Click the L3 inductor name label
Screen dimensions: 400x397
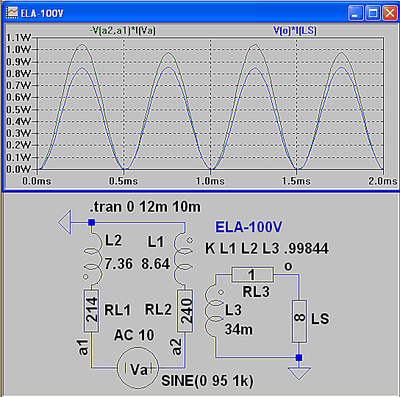[233, 310]
